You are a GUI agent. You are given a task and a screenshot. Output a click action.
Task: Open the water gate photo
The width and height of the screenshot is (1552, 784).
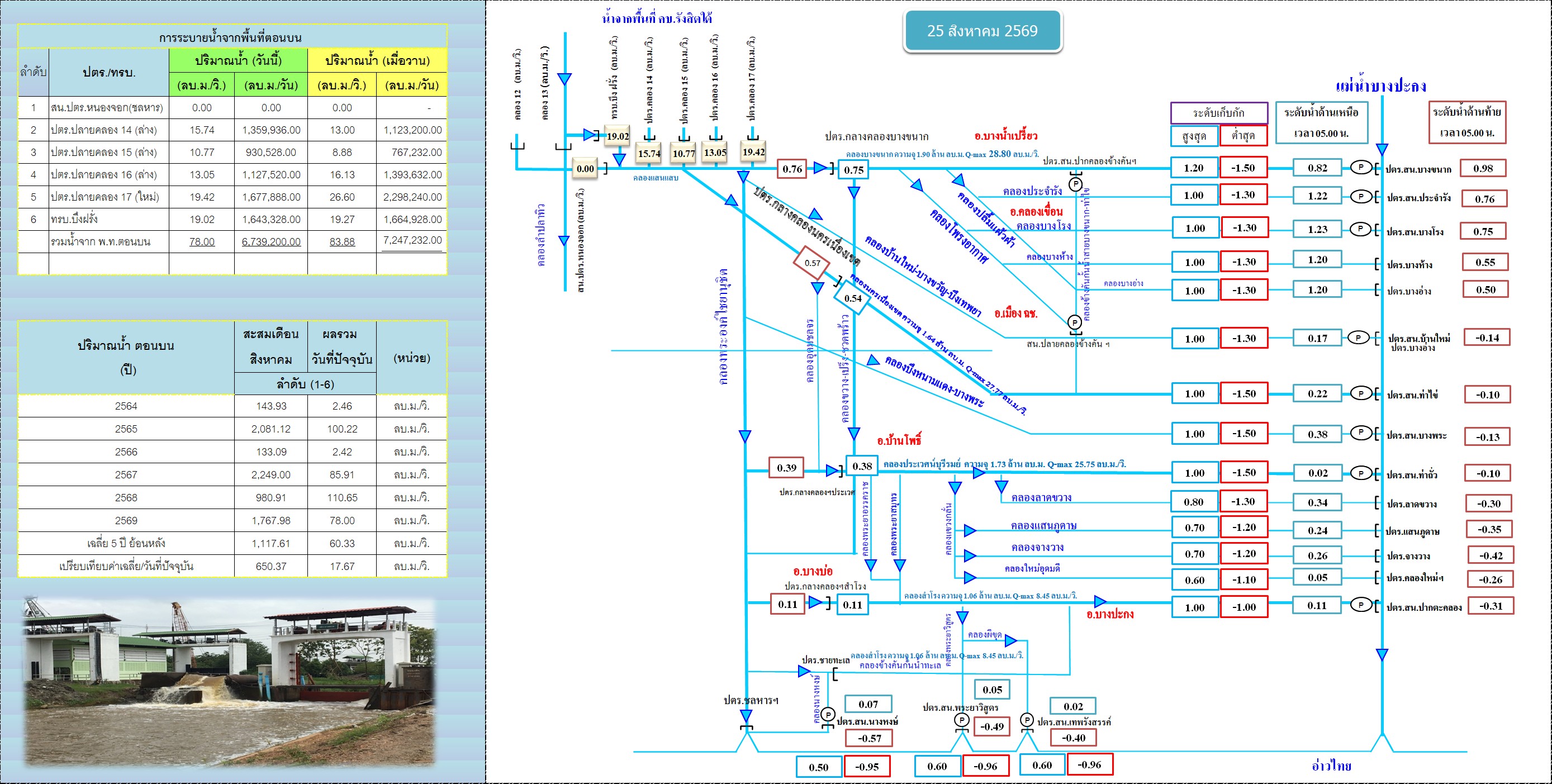click(229, 681)
